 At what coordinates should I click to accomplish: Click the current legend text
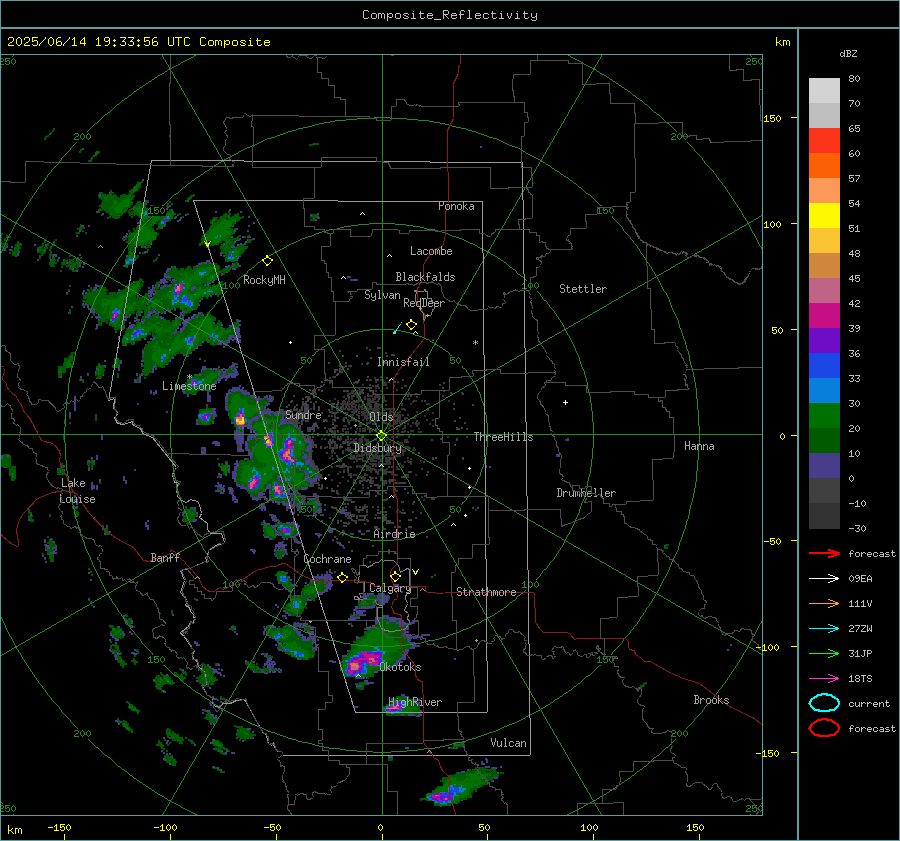[869, 703]
